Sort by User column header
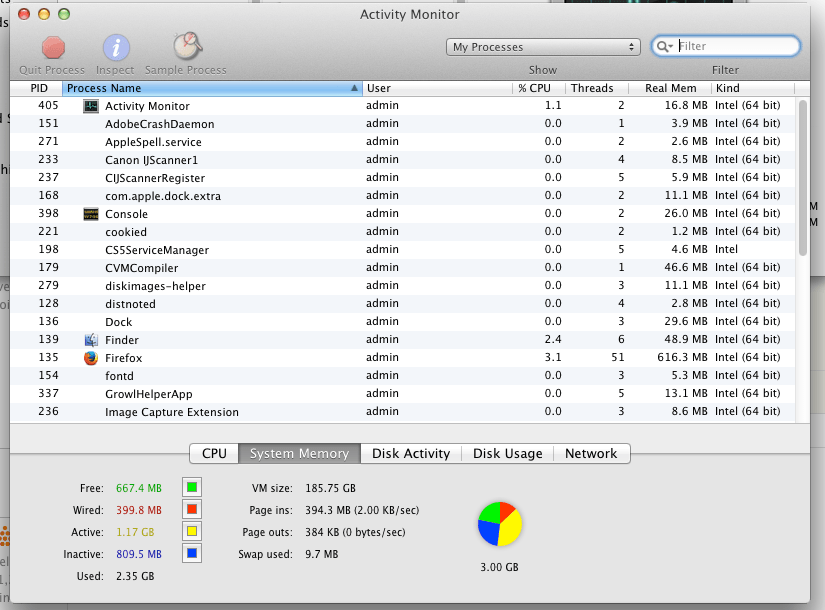825x610 pixels. tap(437, 88)
